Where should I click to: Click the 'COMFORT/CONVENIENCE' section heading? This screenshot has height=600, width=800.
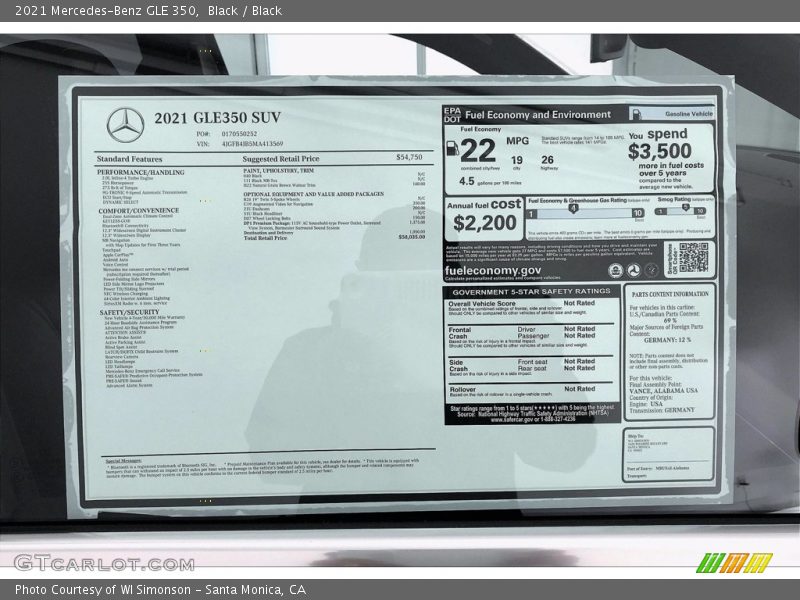[x=139, y=210]
